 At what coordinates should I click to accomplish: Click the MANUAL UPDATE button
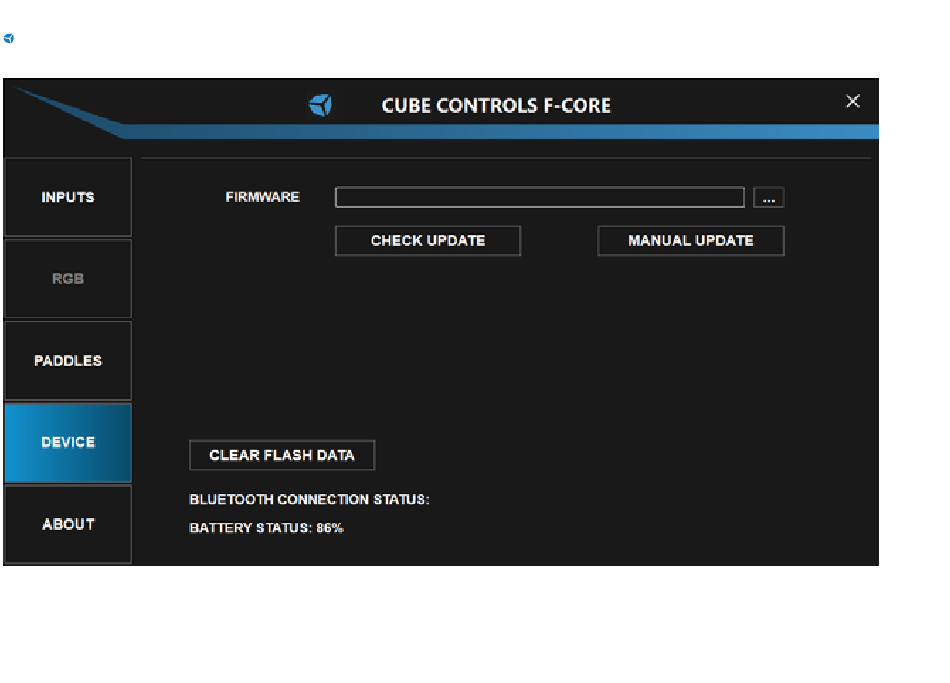(x=691, y=241)
